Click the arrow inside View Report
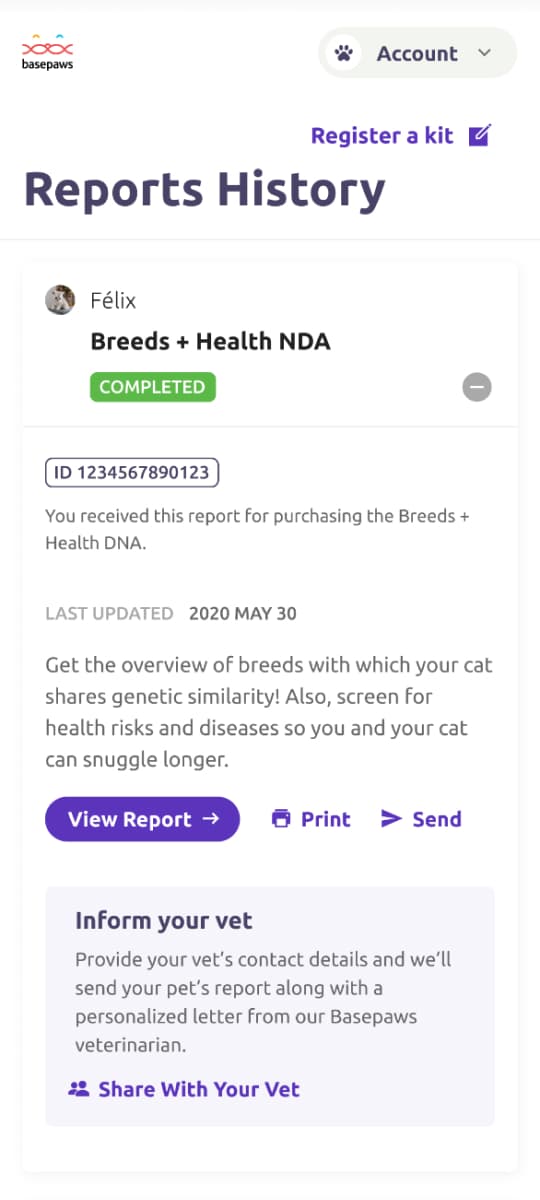 210,819
